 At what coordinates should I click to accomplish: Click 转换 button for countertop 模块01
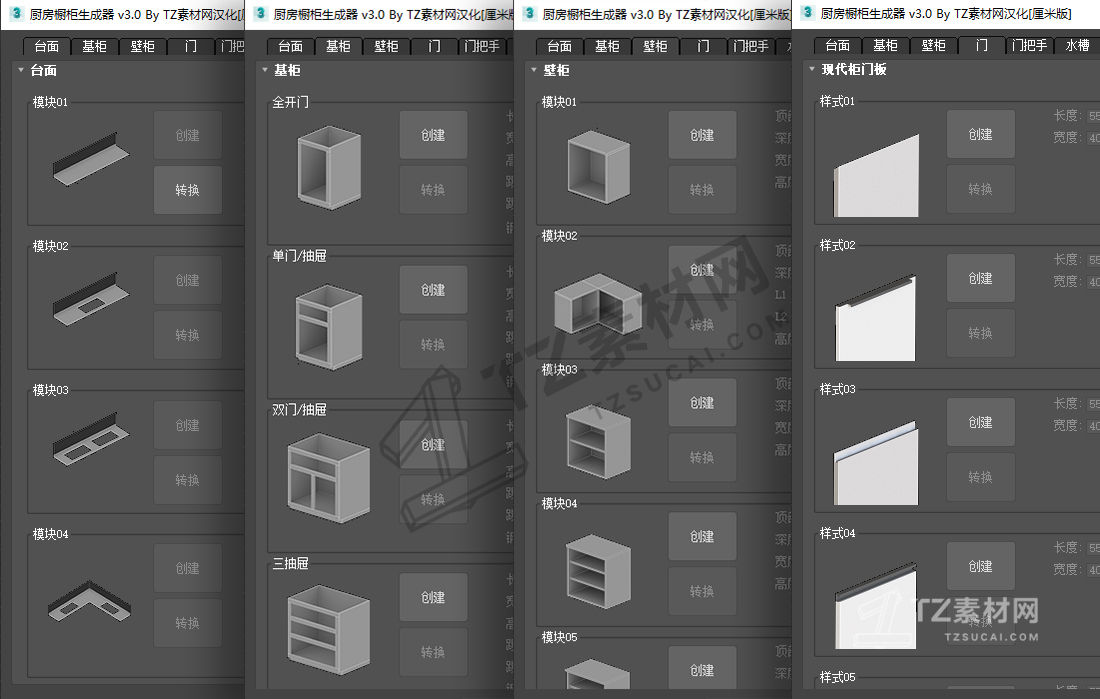[x=187, y=190]
